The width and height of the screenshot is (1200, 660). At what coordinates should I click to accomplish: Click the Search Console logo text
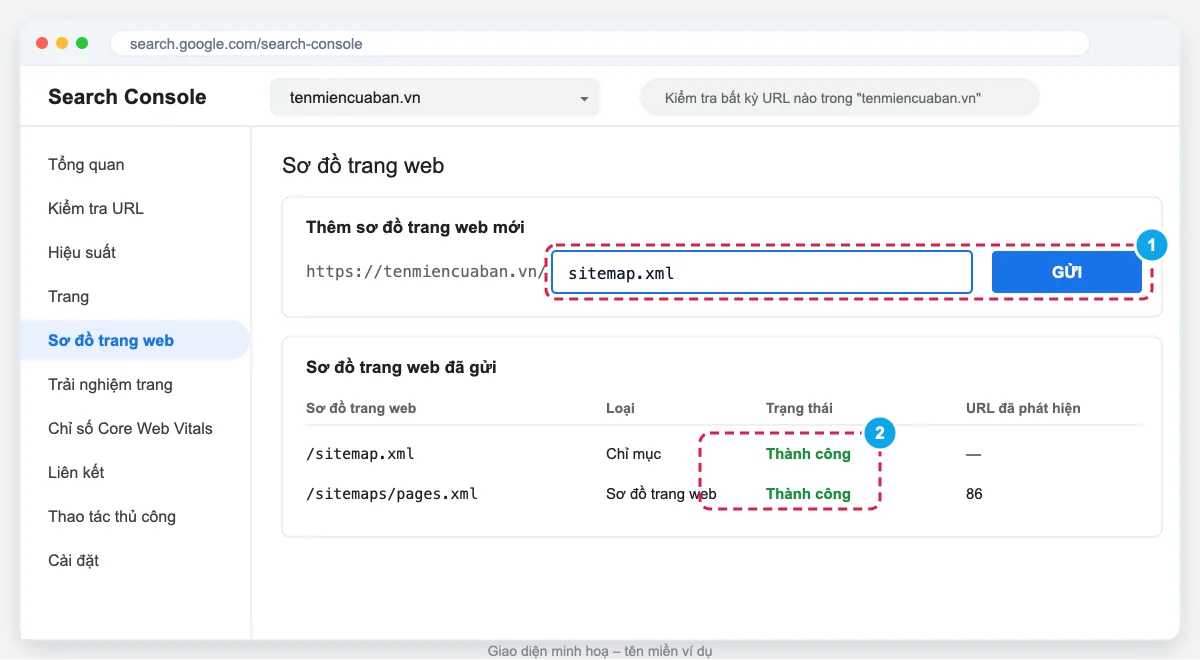127,97
